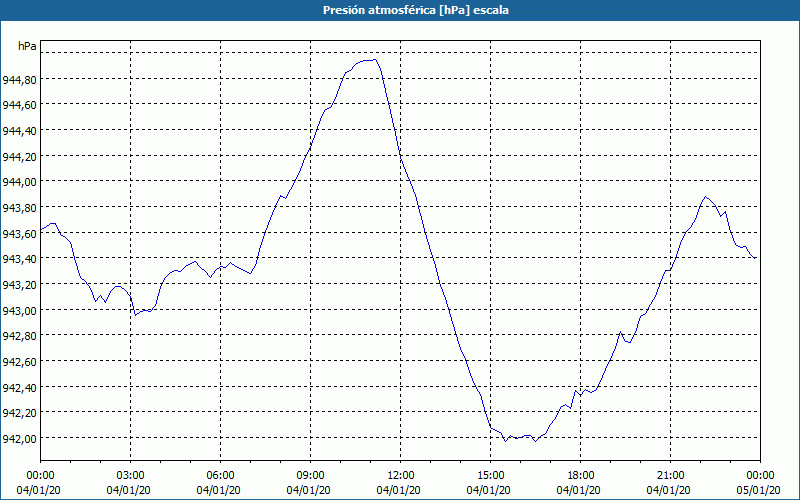Click the hPa unit label
Screen dimensions: 800x500
[x=27, y=46]
